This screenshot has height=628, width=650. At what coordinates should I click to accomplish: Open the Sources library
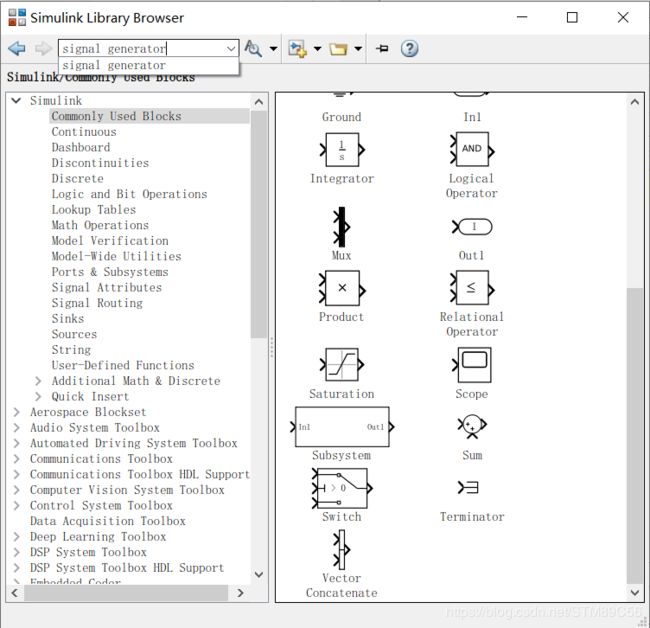coord(74,334)
